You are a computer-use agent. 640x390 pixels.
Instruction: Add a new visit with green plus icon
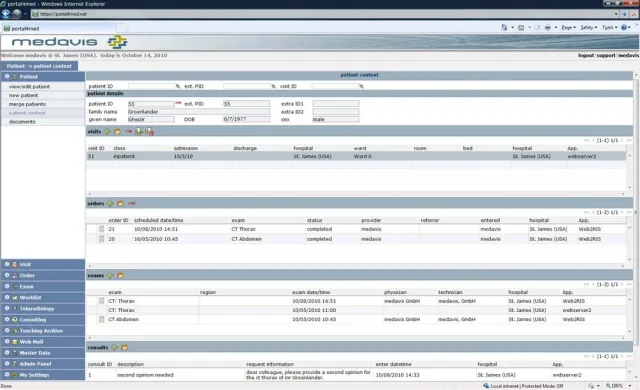107,131
